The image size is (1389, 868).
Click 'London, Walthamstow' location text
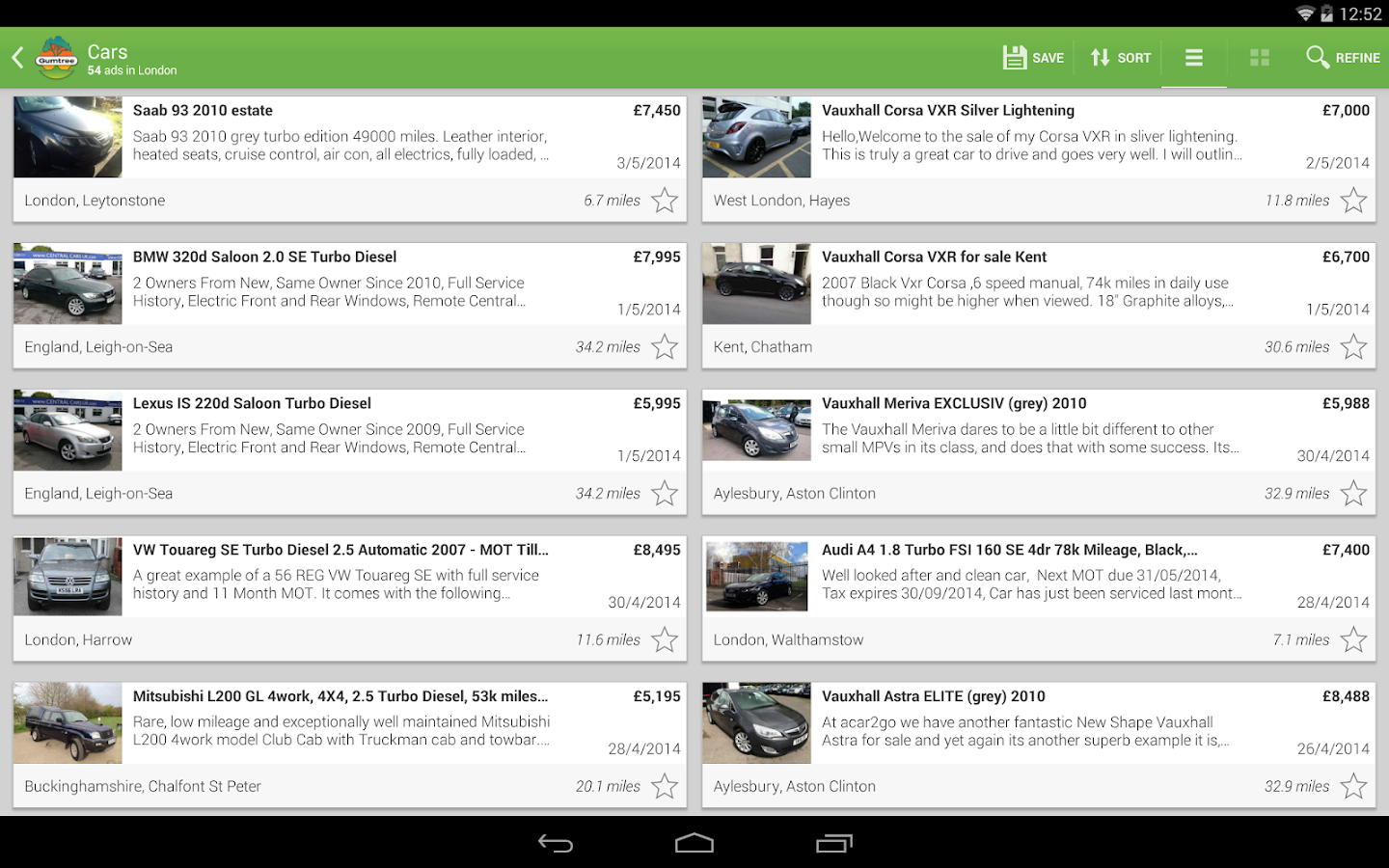pos(788,640)
